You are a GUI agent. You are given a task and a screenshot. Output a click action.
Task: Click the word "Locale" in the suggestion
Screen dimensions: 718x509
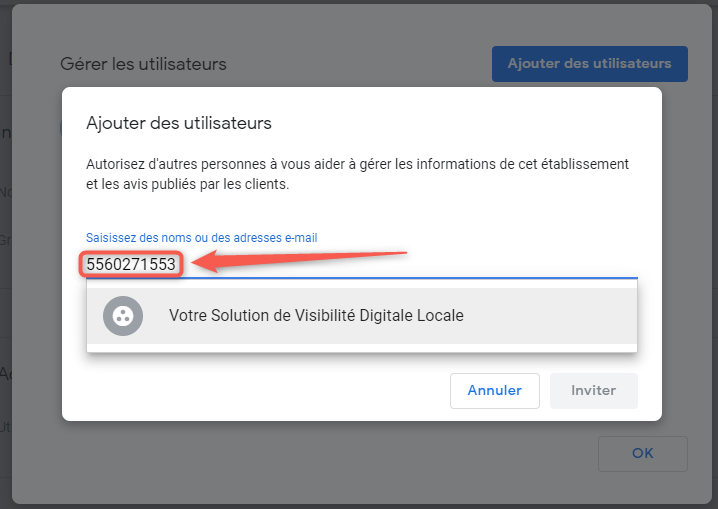click(440, 316)
